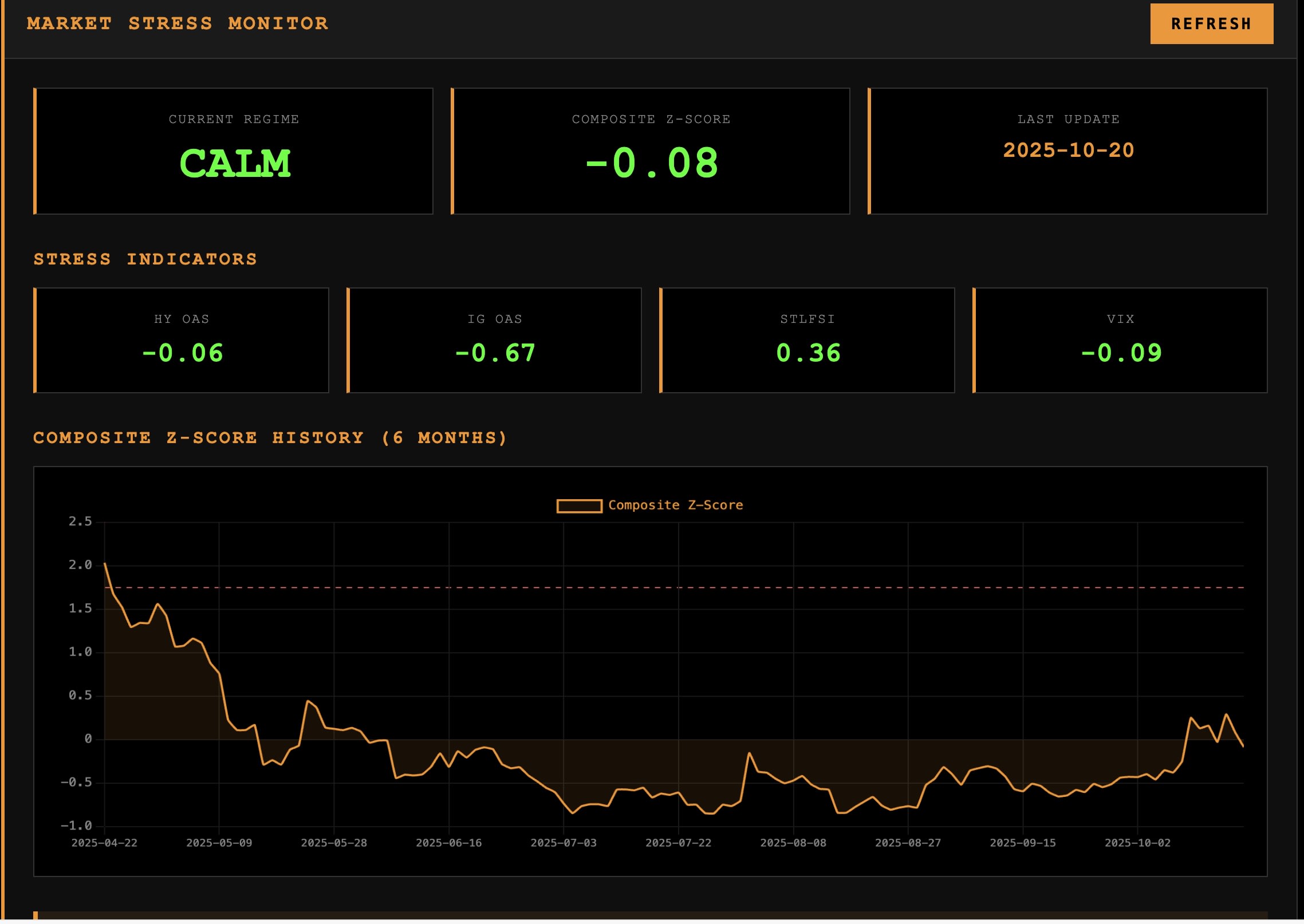The image size is (1304, 924).
Task: Select the VIX indicator card
Action: [x=1120, y=341]
